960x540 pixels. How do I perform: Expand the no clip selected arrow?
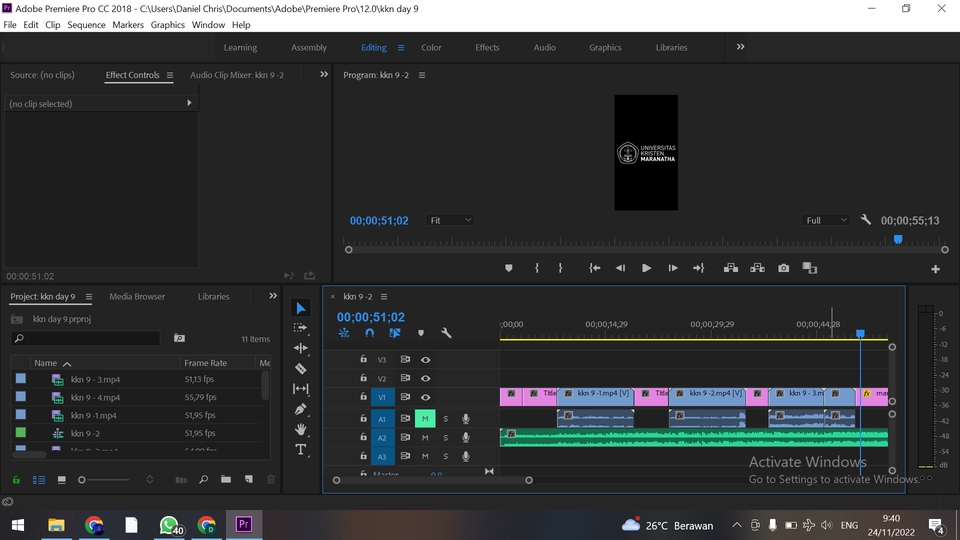189,103
